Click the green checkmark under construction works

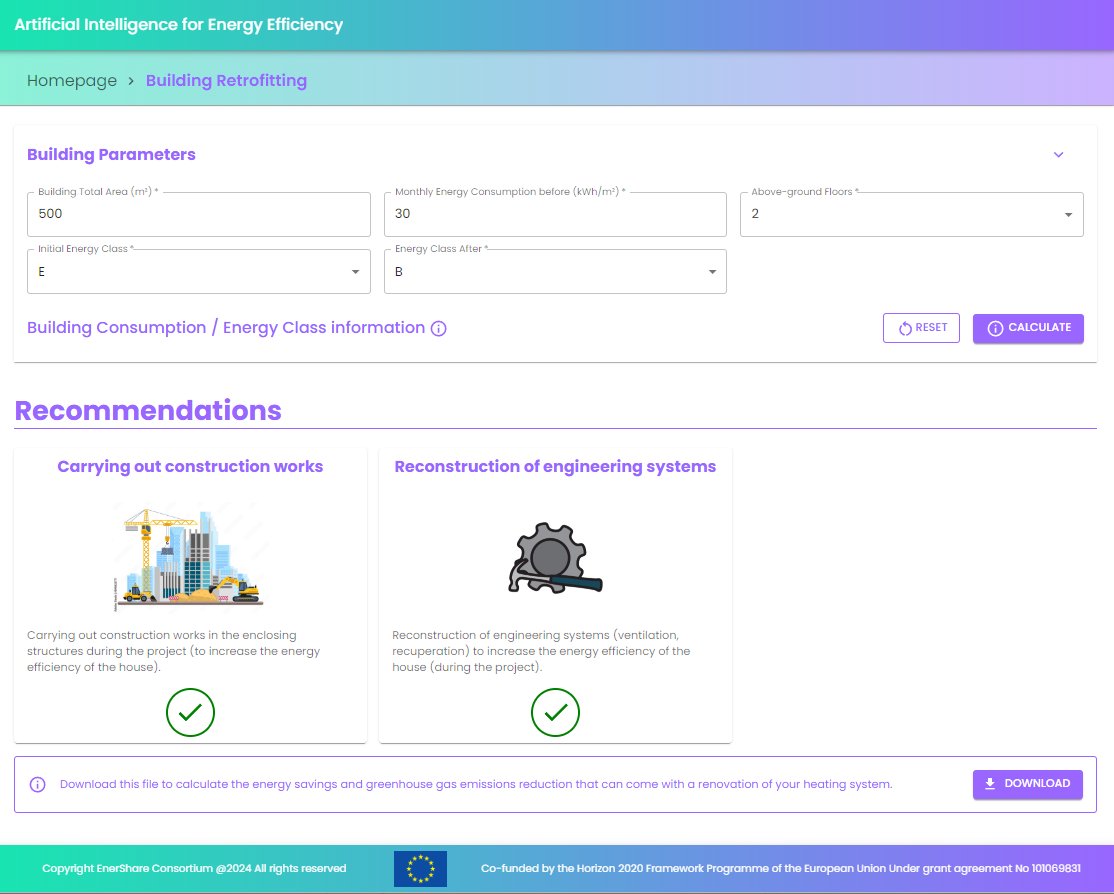click(190, 712)
